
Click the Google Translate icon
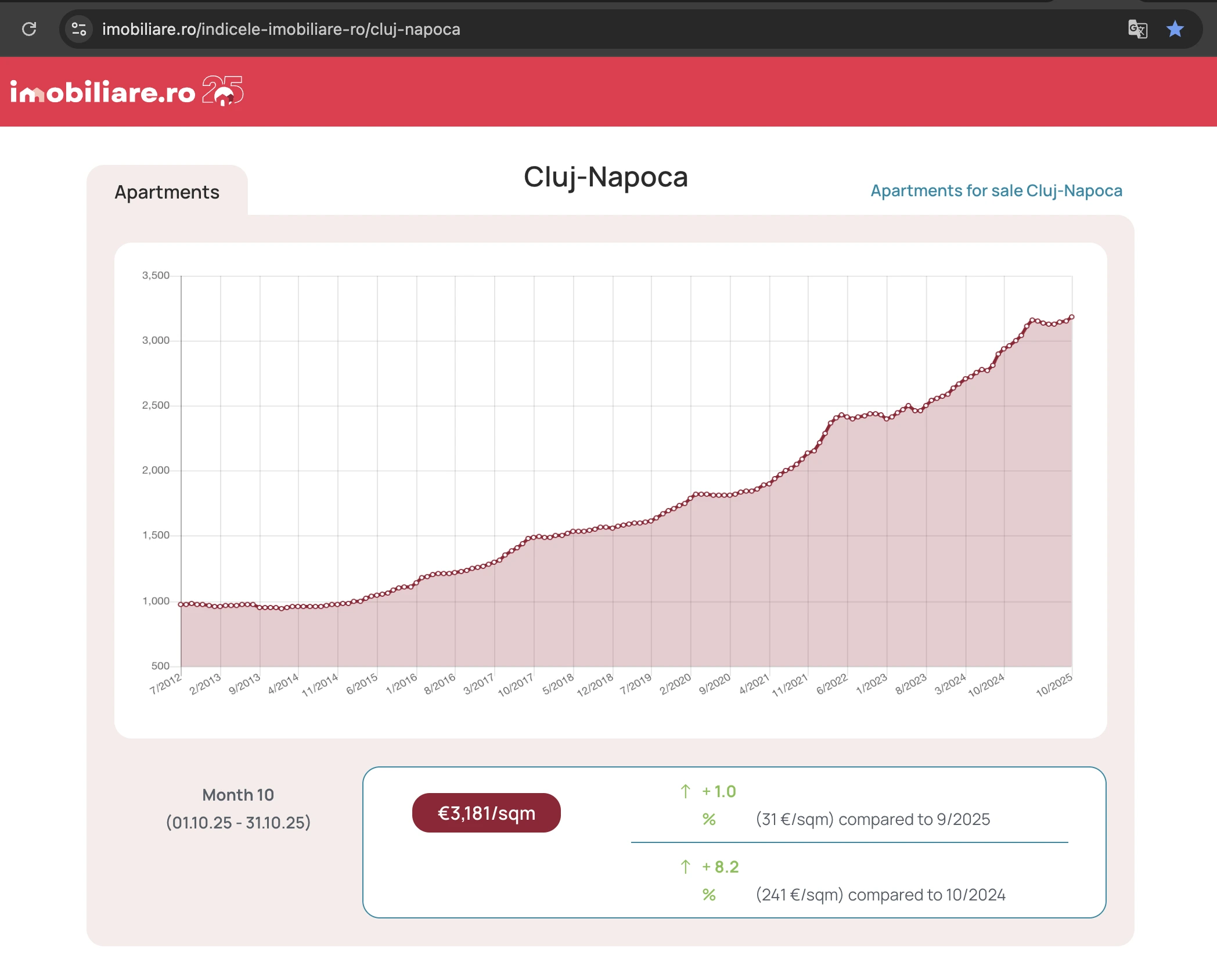1137,29
